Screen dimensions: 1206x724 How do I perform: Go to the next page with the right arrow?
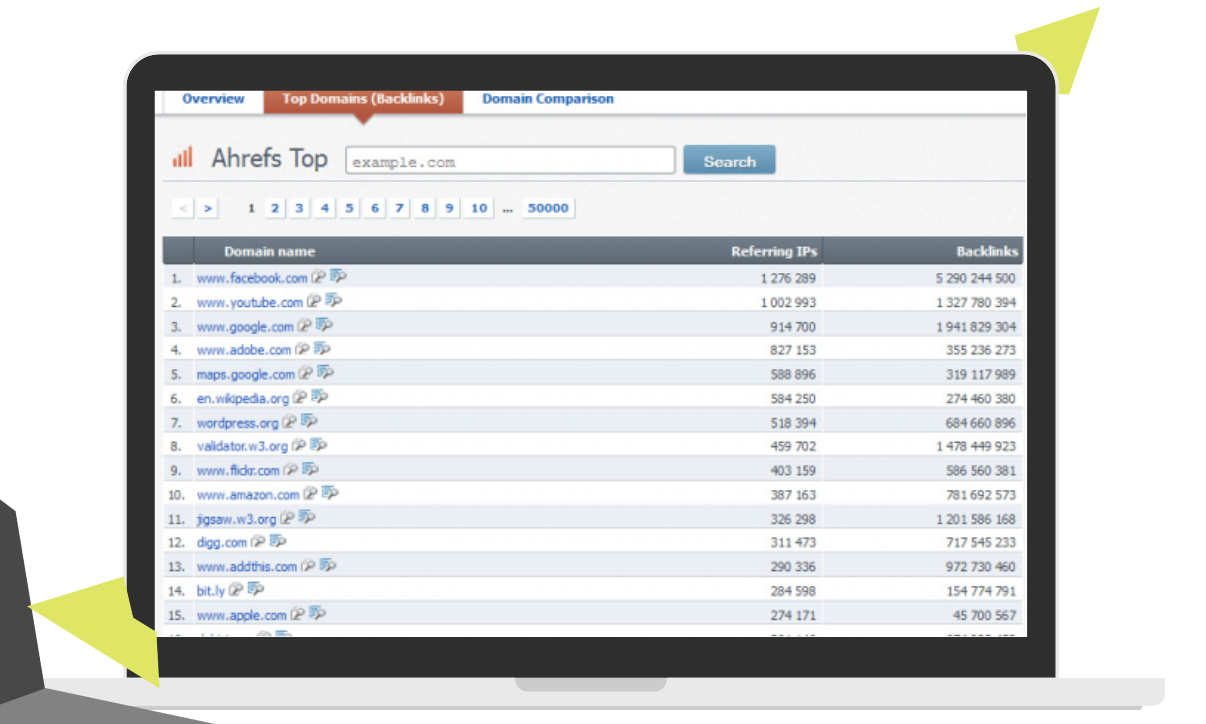pyautogui.click(x=207, y=208)
